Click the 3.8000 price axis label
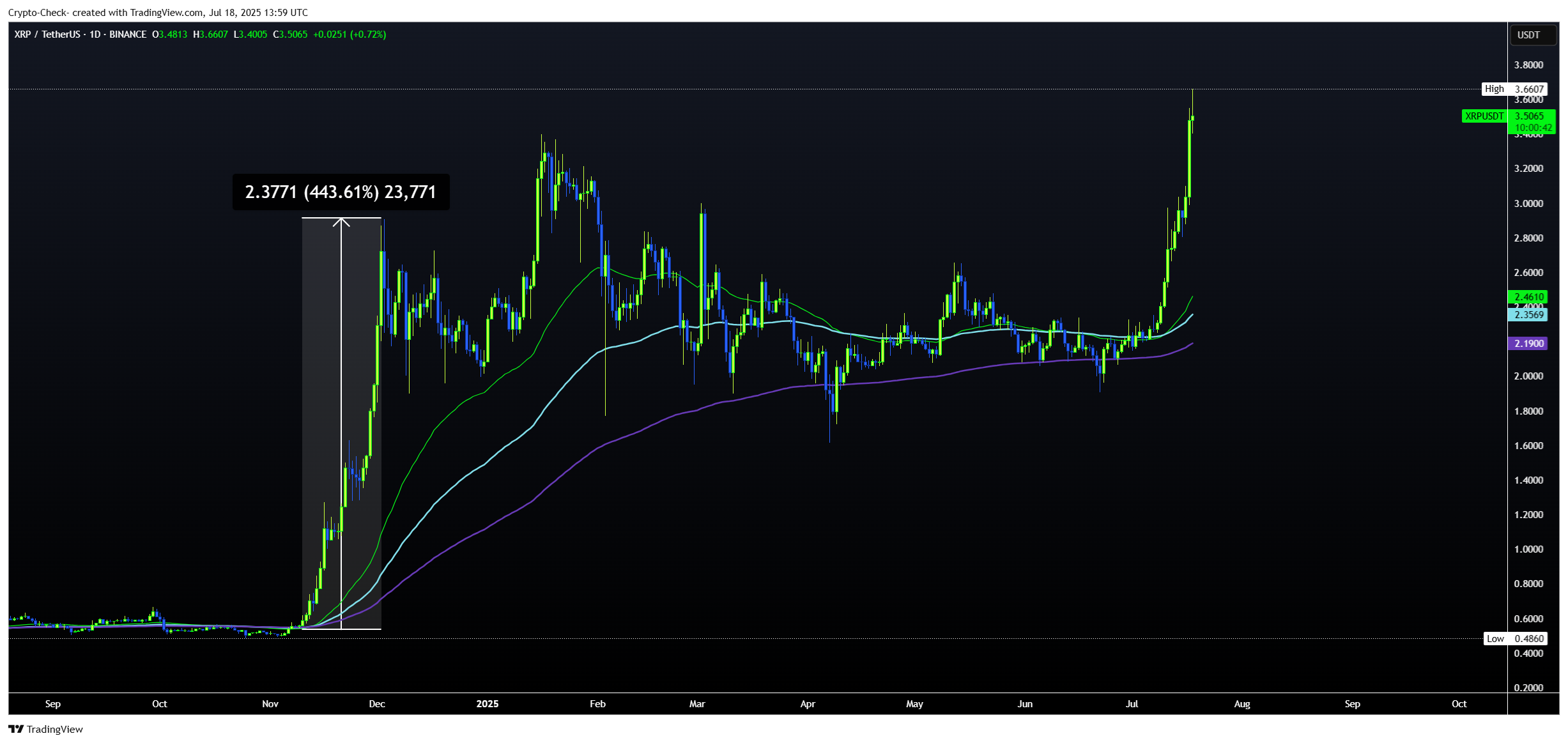This screenshot has height=743, width=1568. (1529, 65)
